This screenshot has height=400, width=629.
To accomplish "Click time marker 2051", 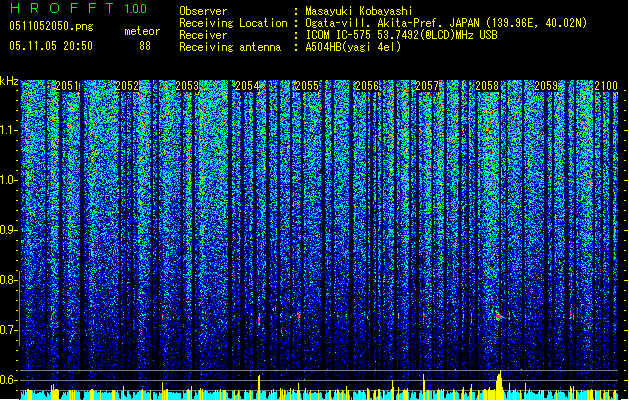I will click(67, 86).
